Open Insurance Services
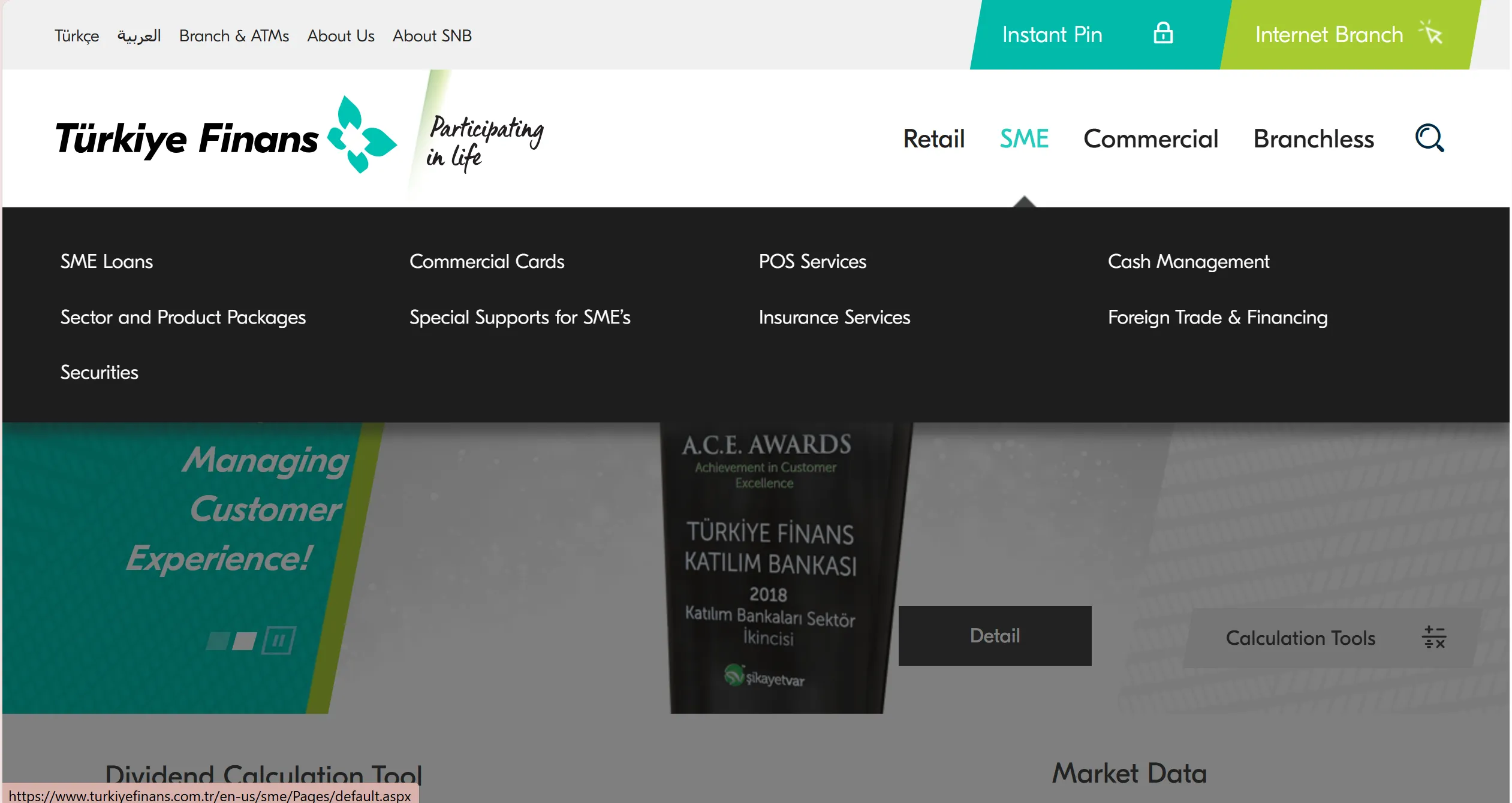 (x=834, y=317)
